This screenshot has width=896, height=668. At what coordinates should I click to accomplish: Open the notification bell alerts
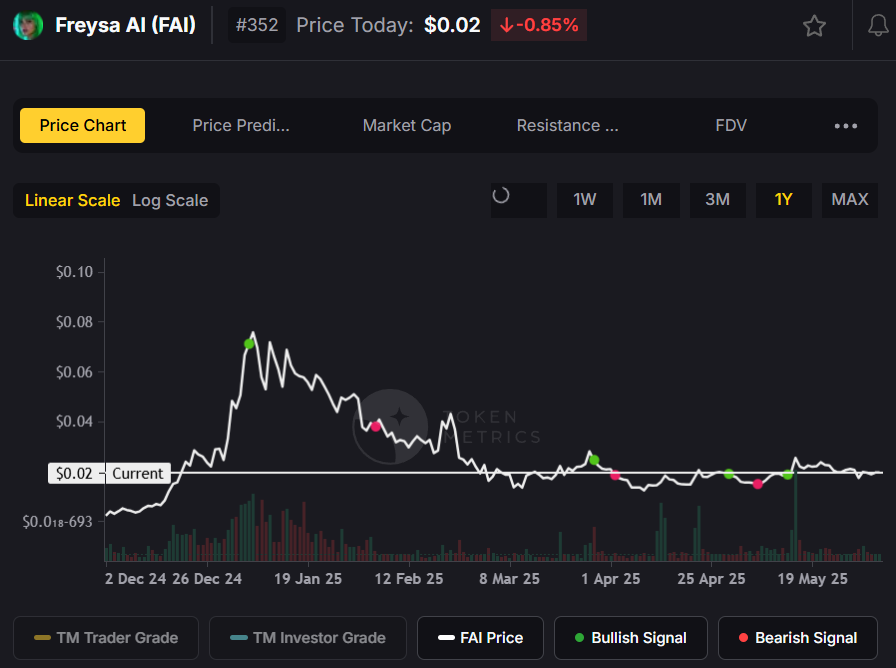878,26
